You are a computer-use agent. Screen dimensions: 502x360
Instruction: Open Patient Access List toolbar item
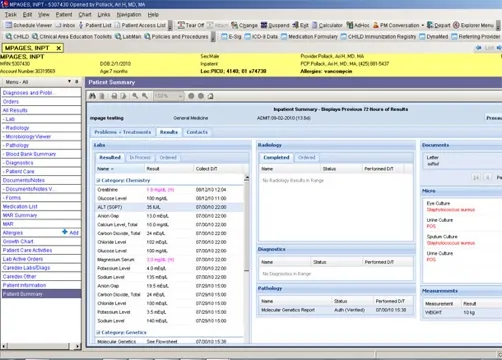click(140, 25)
